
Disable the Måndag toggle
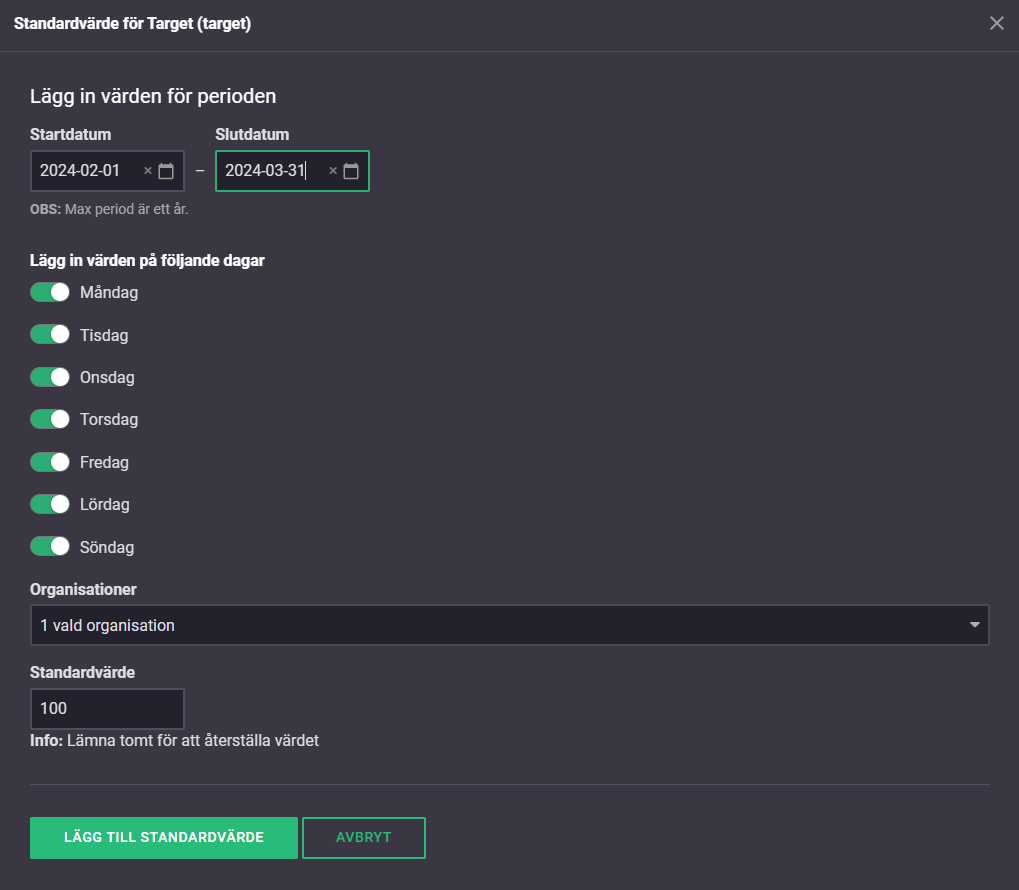[x=50, y=292]
